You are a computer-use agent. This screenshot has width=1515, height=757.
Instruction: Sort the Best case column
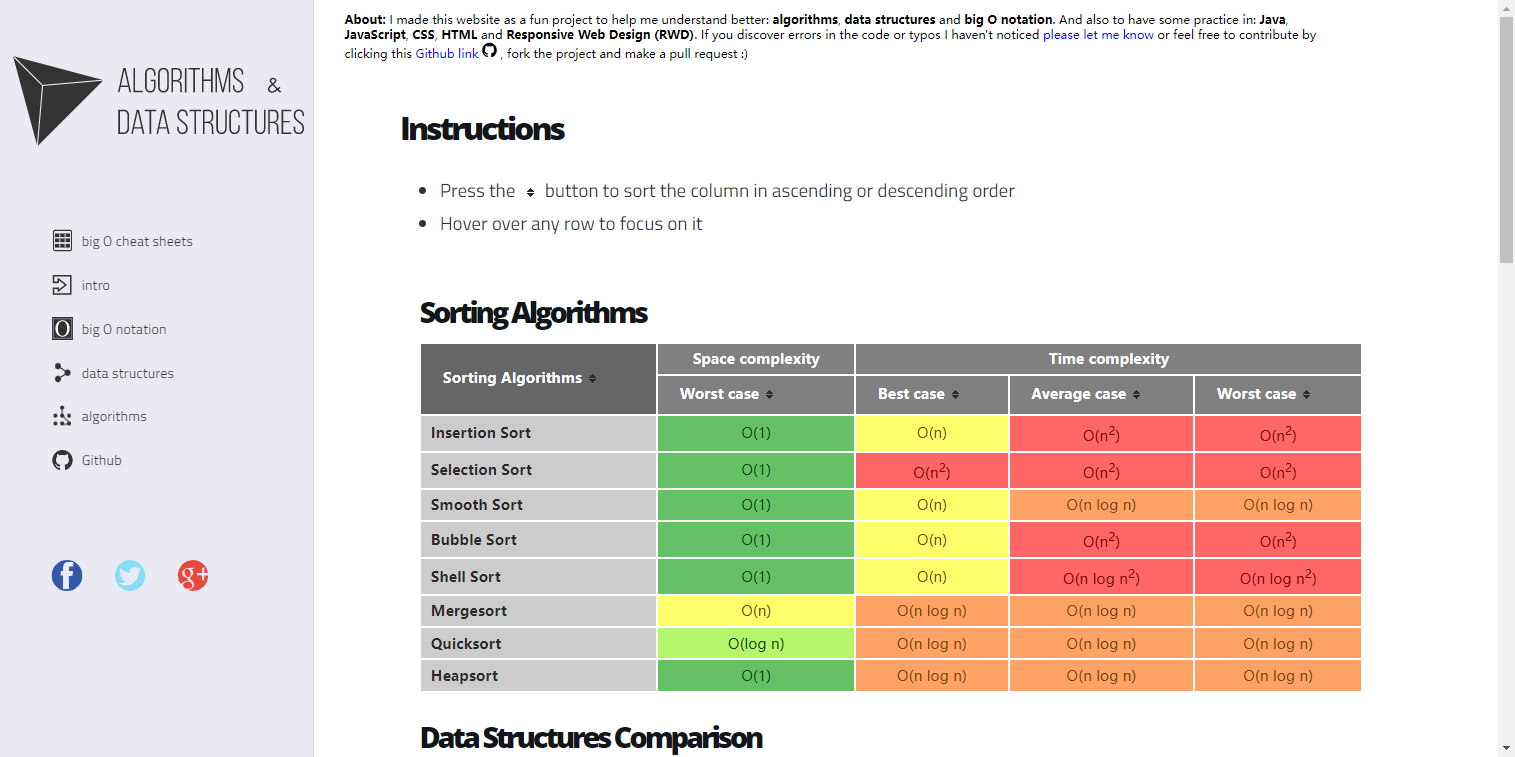point(955,395)
